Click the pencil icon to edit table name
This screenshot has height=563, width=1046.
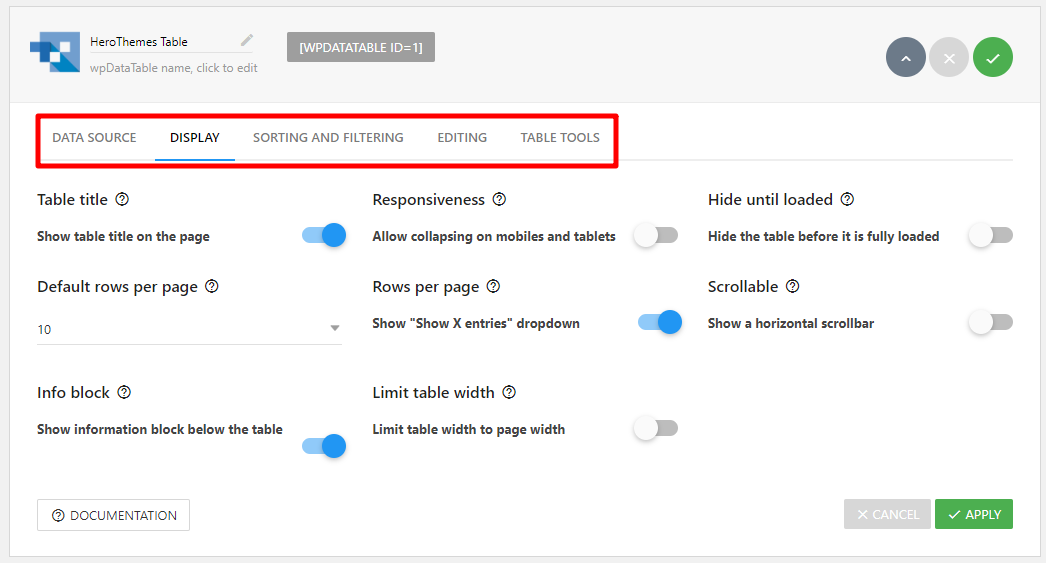tap(247, 41)
